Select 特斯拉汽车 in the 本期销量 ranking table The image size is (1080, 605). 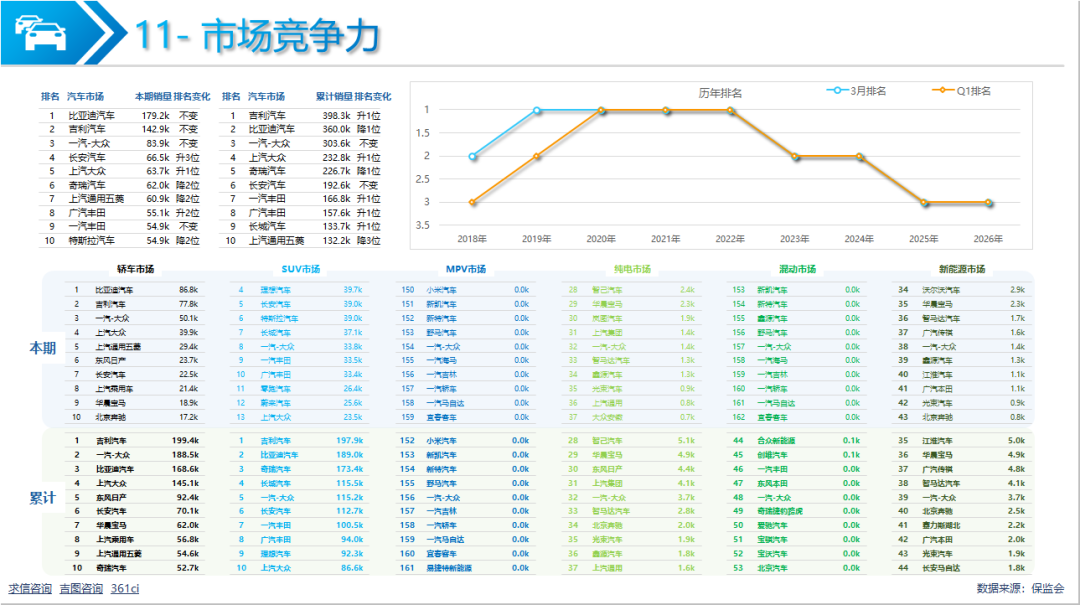[x=92, y=240]
